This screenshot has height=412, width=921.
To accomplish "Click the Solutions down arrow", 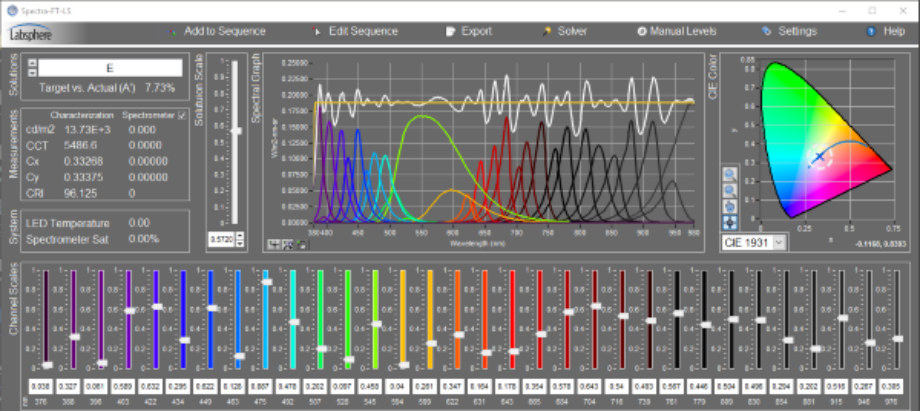I will (32, 73).
